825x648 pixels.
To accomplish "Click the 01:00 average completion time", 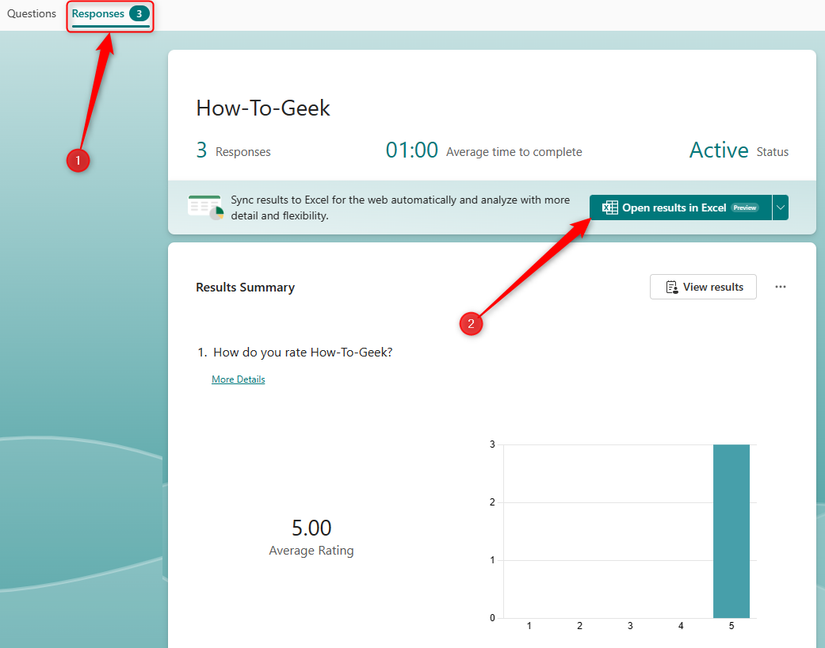I will 412,149.
